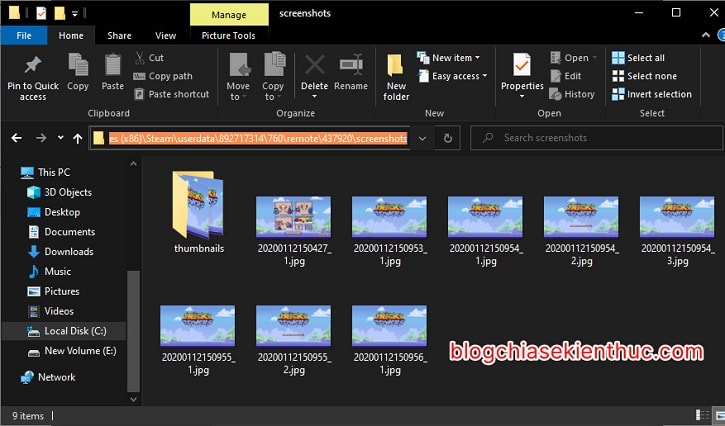Viewport: 725px width, 426px height.
Task: Click the Manage contextual tab
Action: click(229, 15)
